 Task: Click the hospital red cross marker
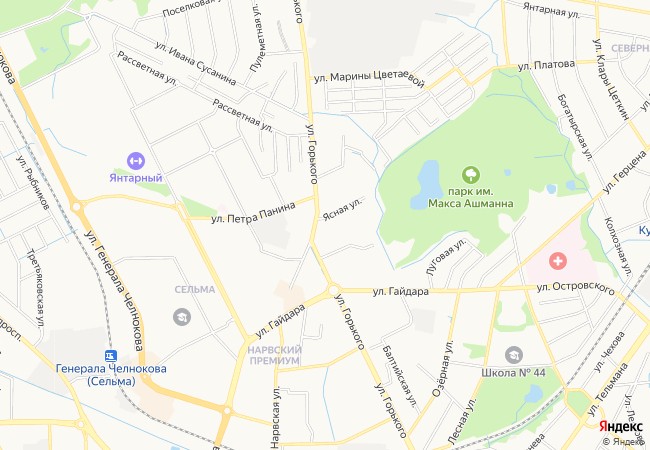(558, 261)
